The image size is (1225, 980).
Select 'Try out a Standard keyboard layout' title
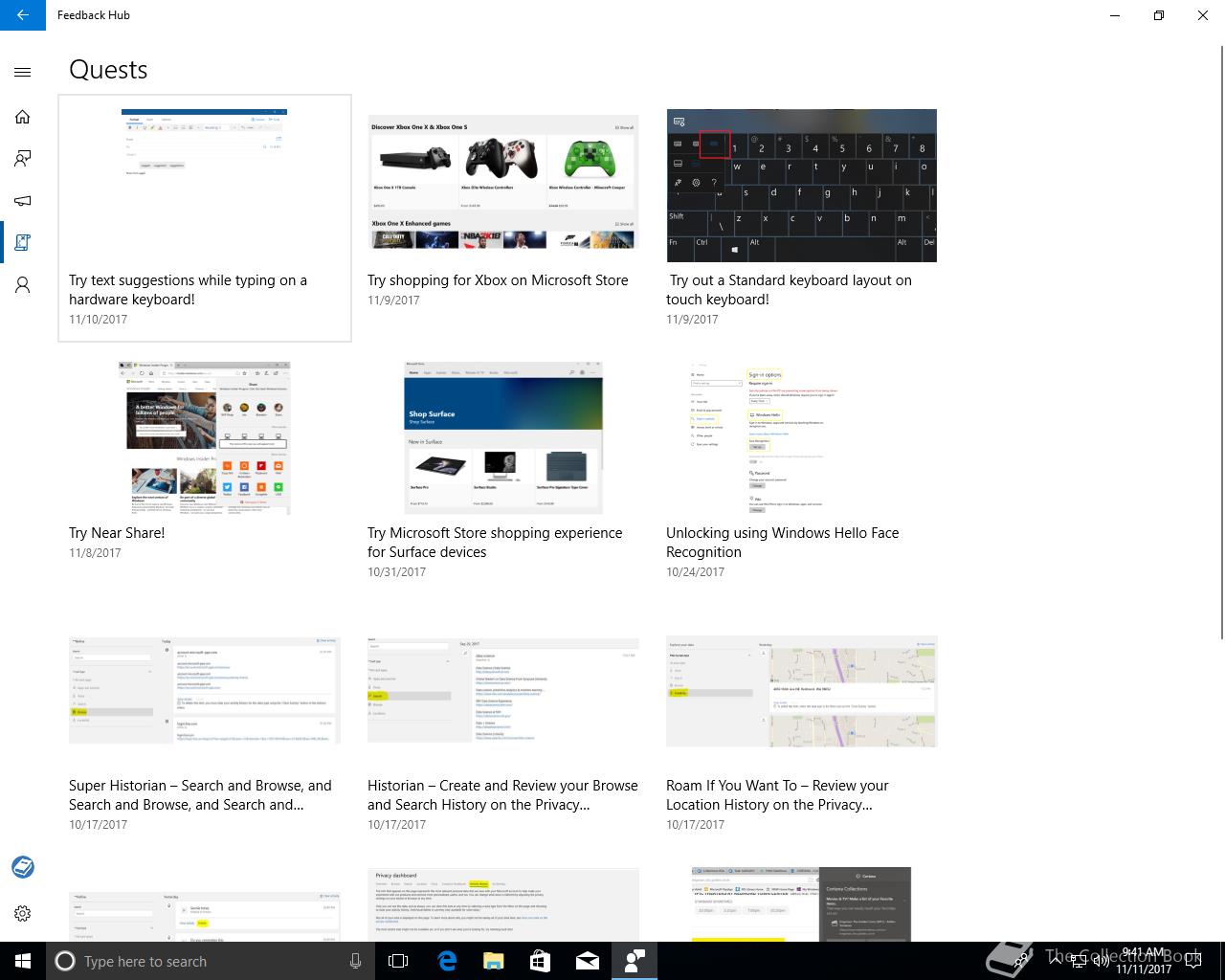coord(791,290)
